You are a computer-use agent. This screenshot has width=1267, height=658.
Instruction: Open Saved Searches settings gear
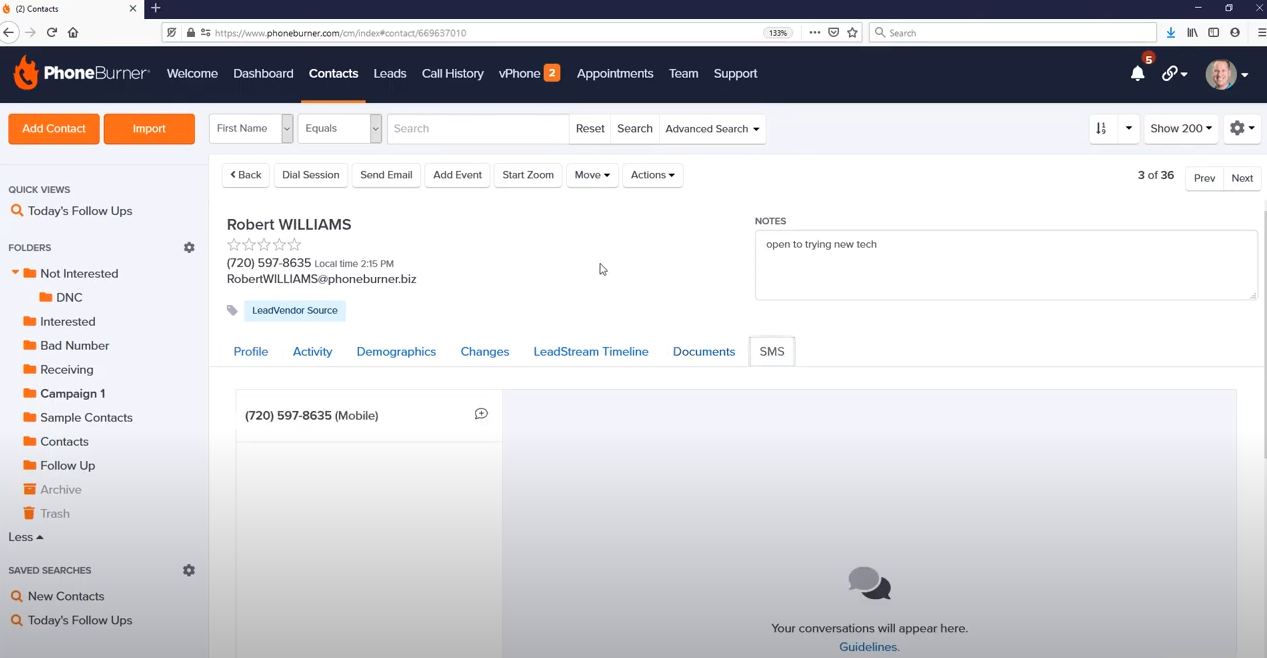189,570
